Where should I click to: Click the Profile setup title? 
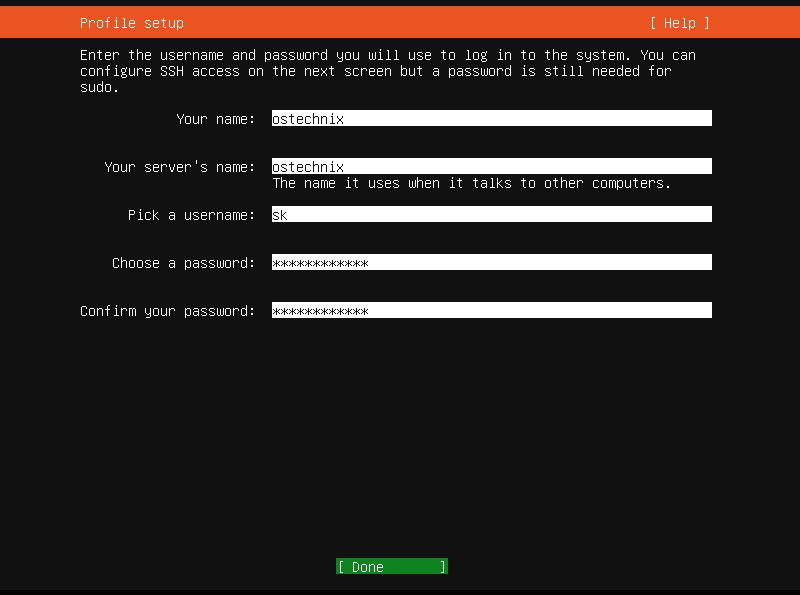point(131,22)
